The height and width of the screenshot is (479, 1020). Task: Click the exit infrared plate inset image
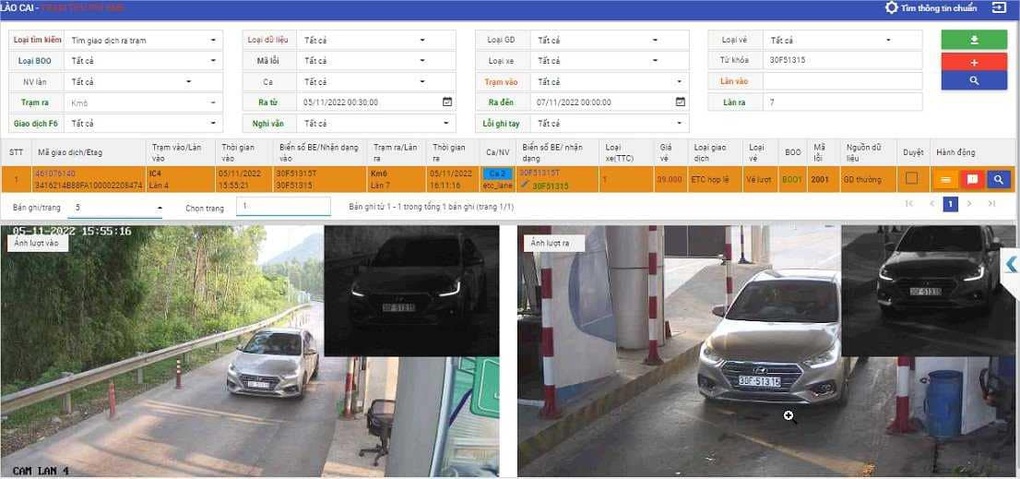click(928, 291)
